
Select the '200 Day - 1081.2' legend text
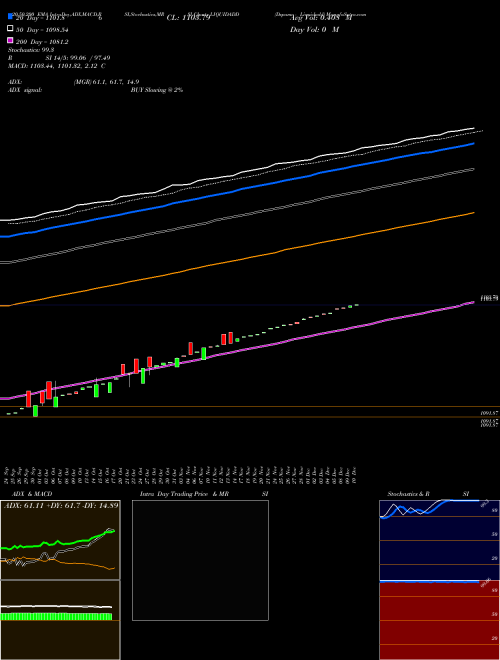point(42,42)
